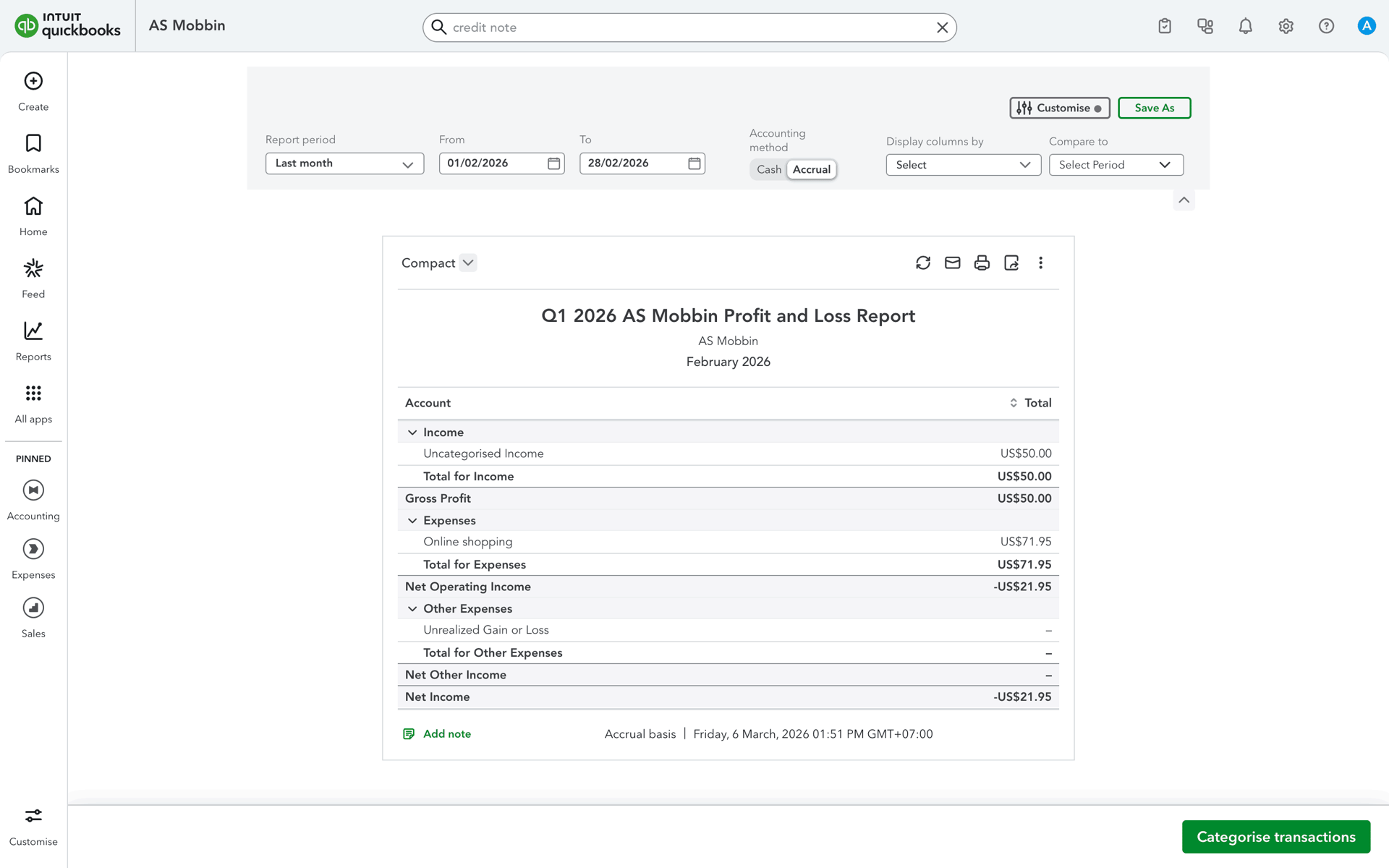Refresh the report

click(x=923, y=263)
